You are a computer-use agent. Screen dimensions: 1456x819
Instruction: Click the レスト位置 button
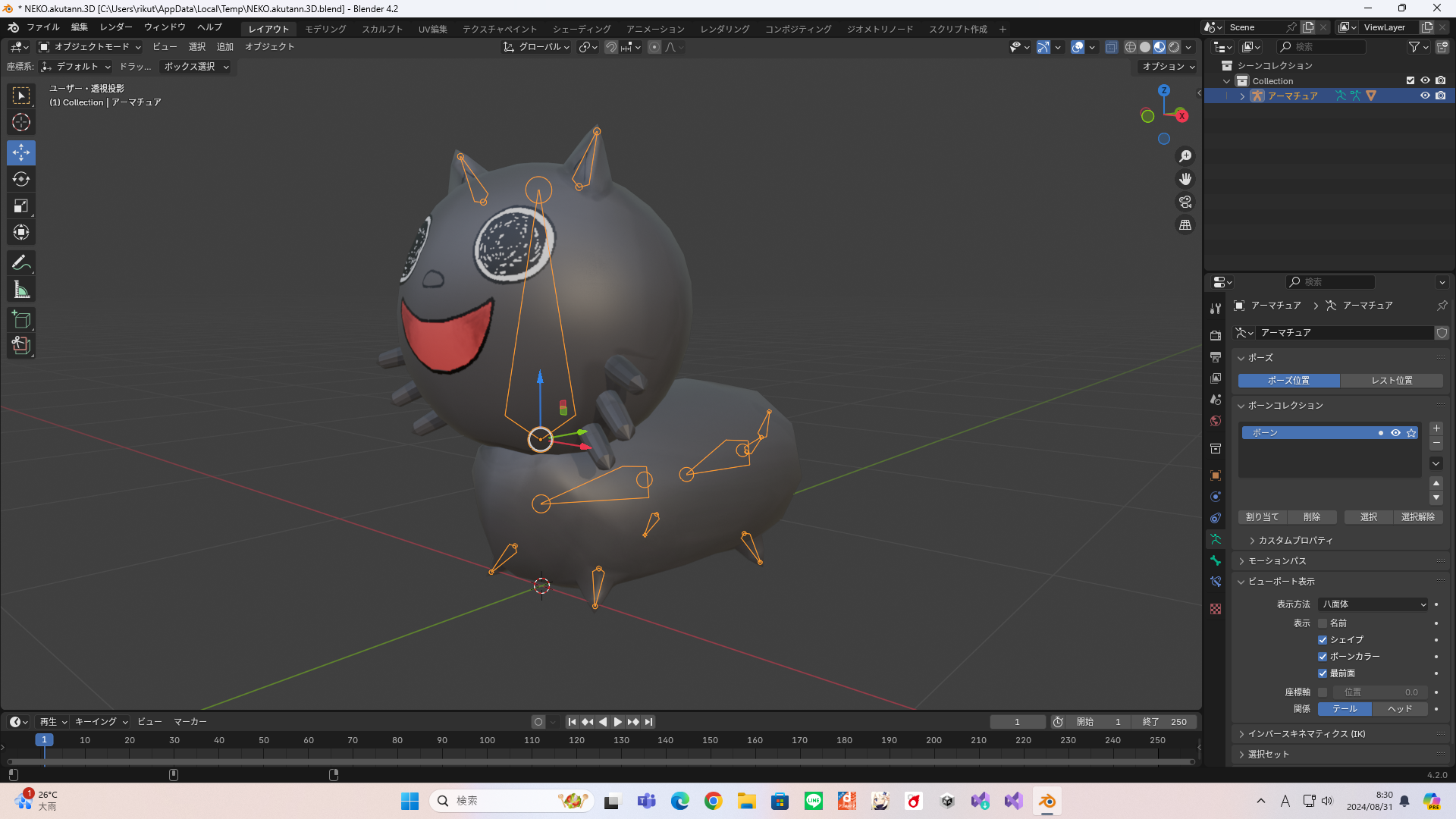[x=1392, y=381]
